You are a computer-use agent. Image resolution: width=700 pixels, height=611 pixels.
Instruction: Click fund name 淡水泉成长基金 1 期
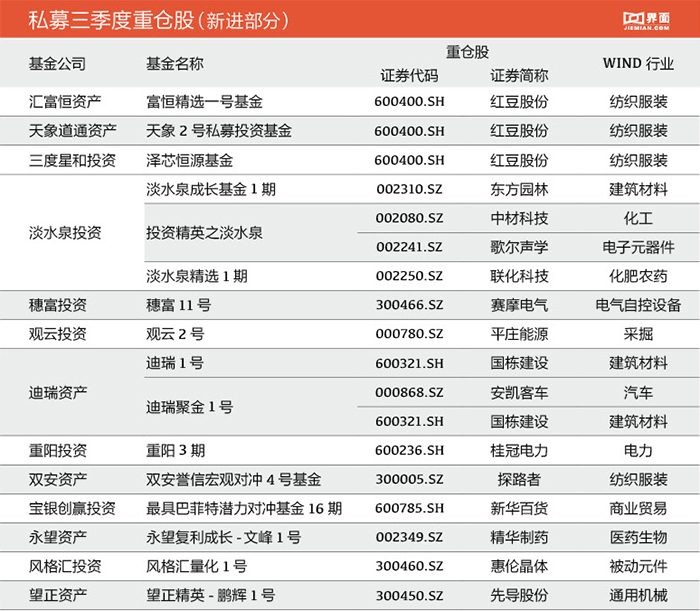[211, 189]
